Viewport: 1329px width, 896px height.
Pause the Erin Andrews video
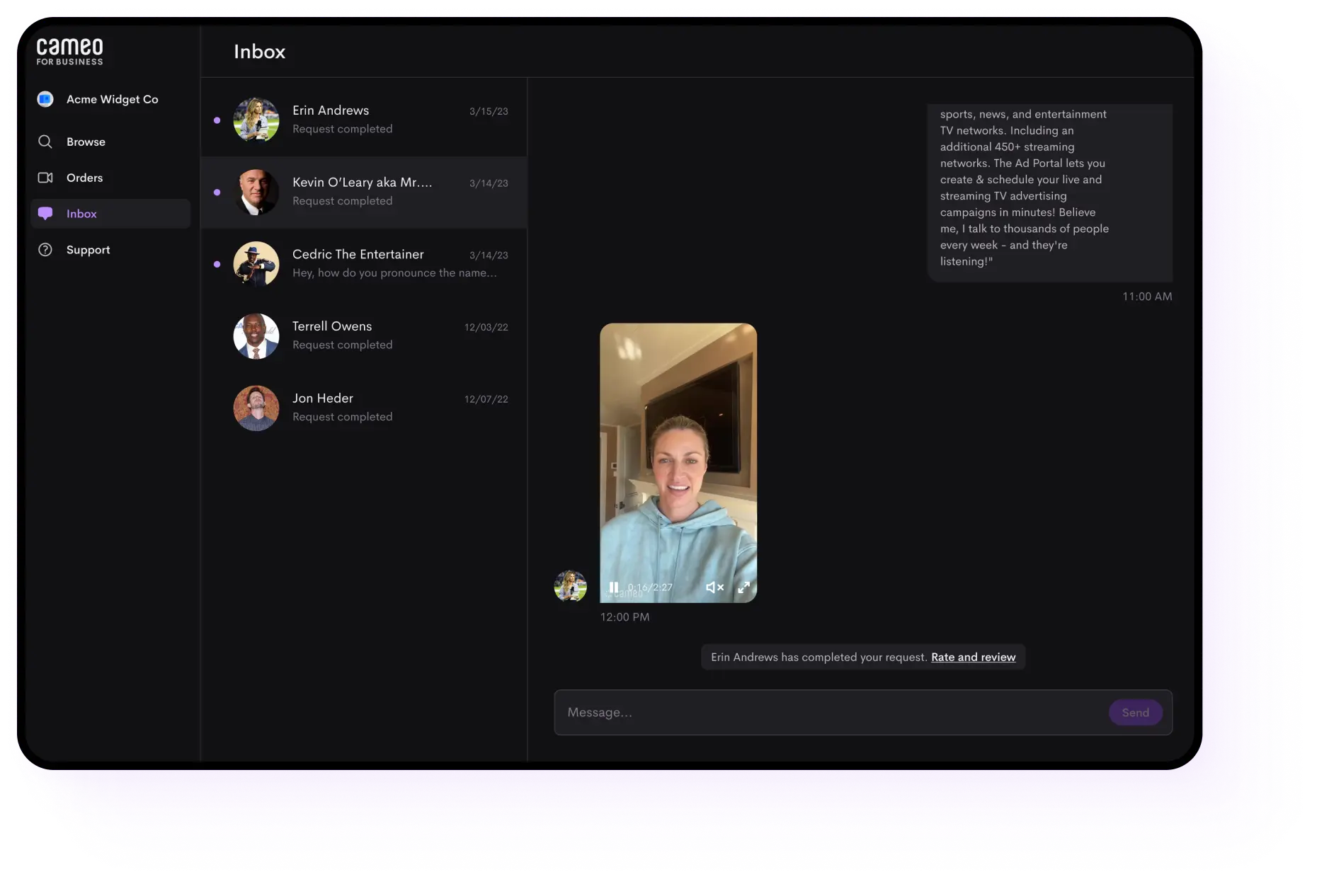click(x=614, y=587)
